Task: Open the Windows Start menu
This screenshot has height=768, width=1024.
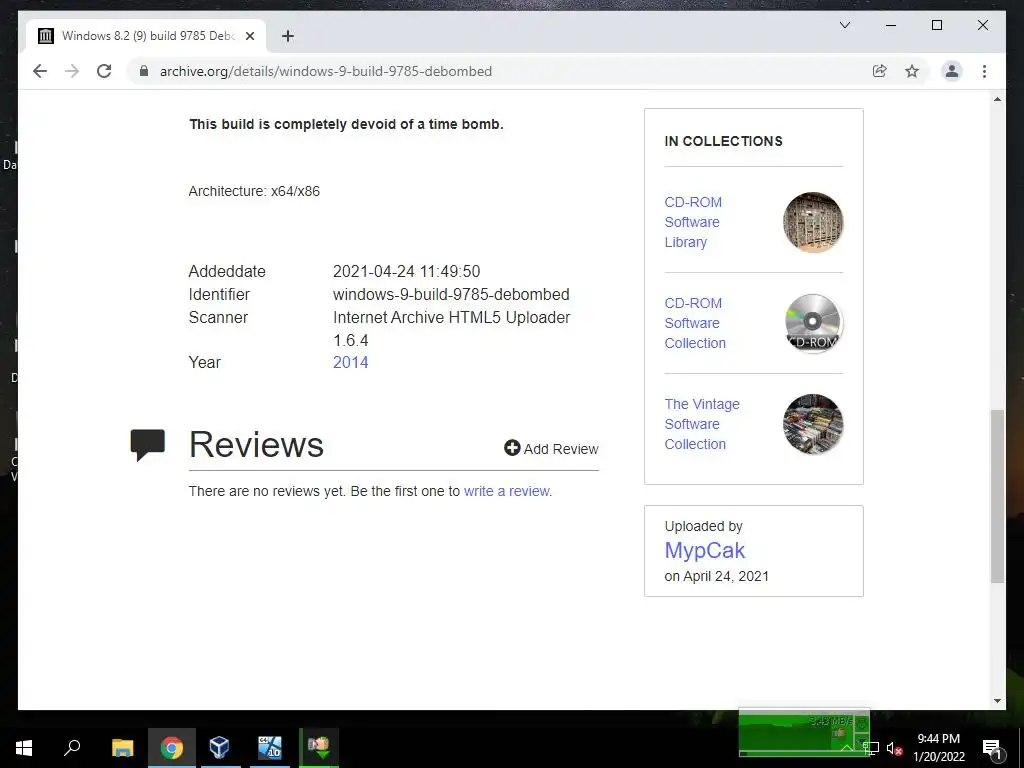Action: click(24, 748)
